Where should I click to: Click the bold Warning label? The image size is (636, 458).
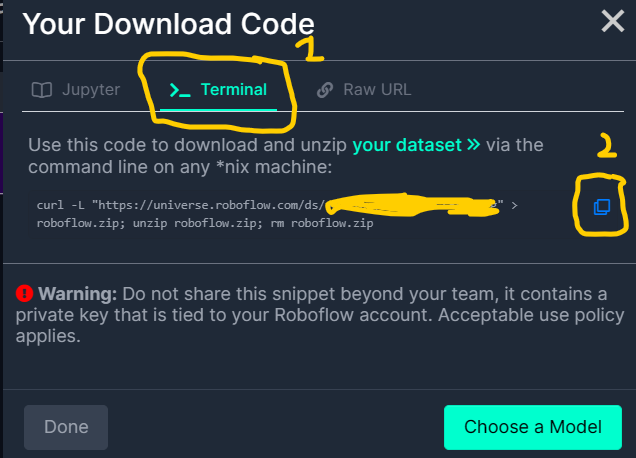click(x=77, y=294)
